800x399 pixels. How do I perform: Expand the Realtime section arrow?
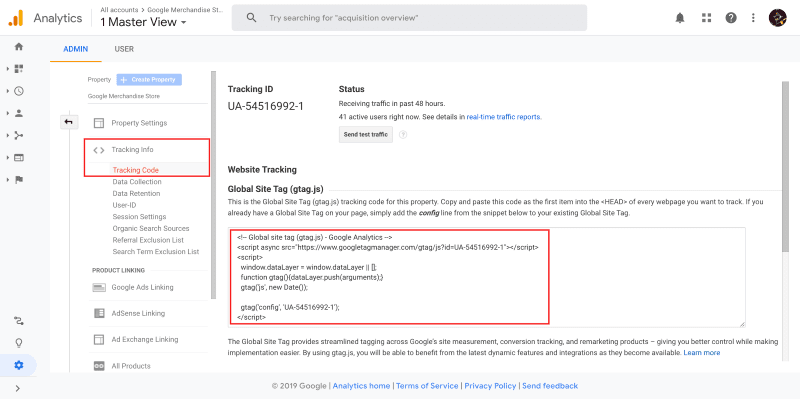(x=8, y=91)
